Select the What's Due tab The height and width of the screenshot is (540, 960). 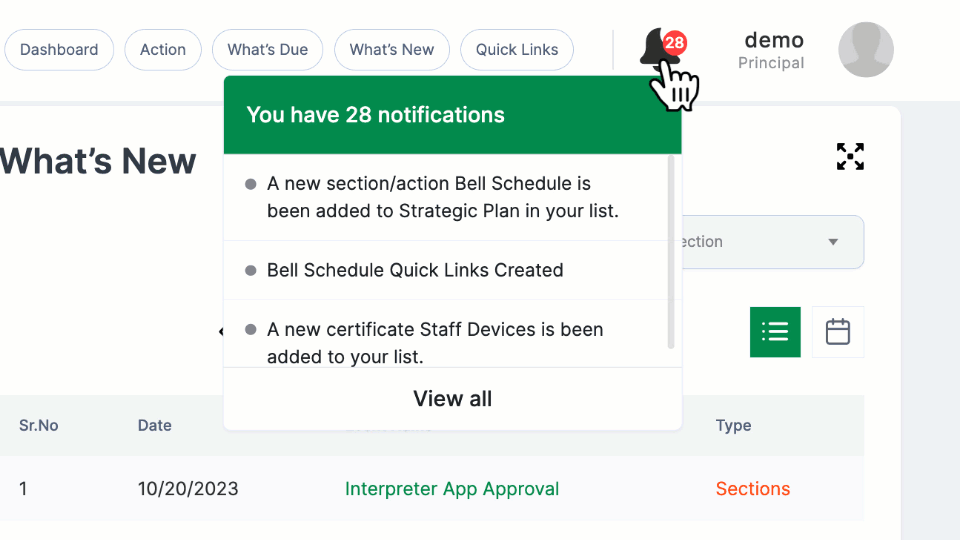tap(267, 50)
